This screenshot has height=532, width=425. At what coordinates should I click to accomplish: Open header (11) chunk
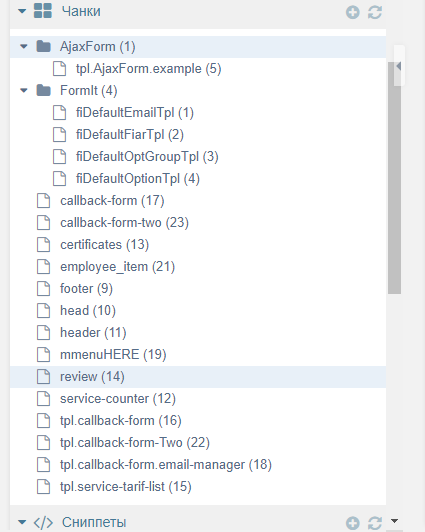point(93,332)
